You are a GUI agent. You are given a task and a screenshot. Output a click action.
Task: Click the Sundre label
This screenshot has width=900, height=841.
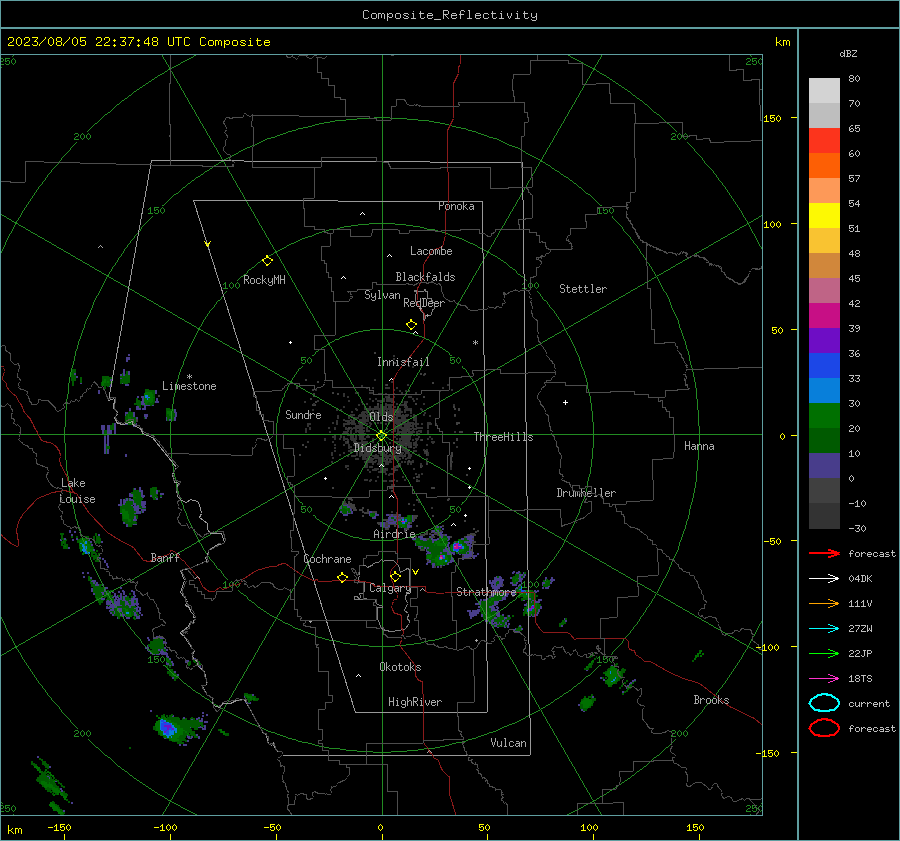303,415
